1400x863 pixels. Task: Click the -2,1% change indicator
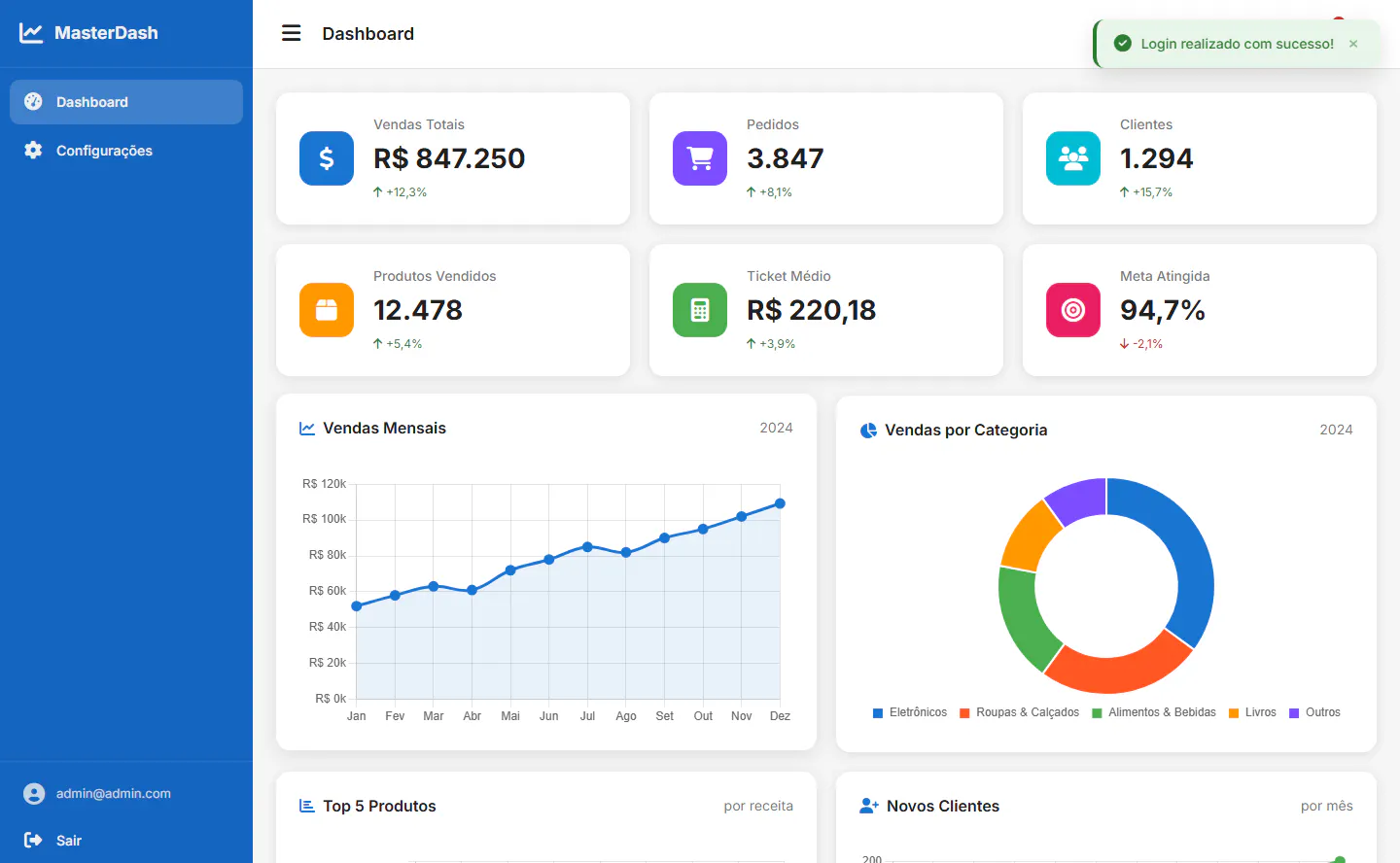(x=1141, y=344)
